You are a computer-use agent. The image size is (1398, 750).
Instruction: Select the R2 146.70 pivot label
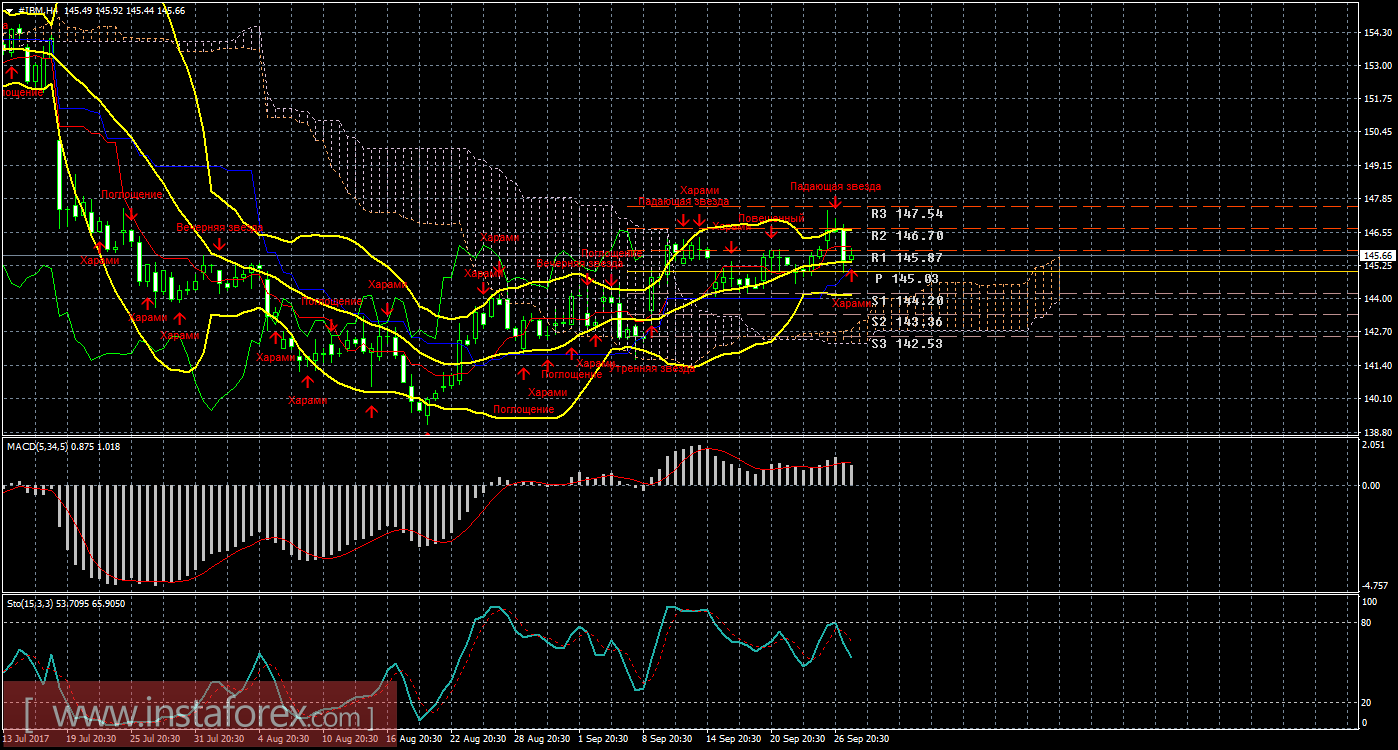tap(906, 236)
